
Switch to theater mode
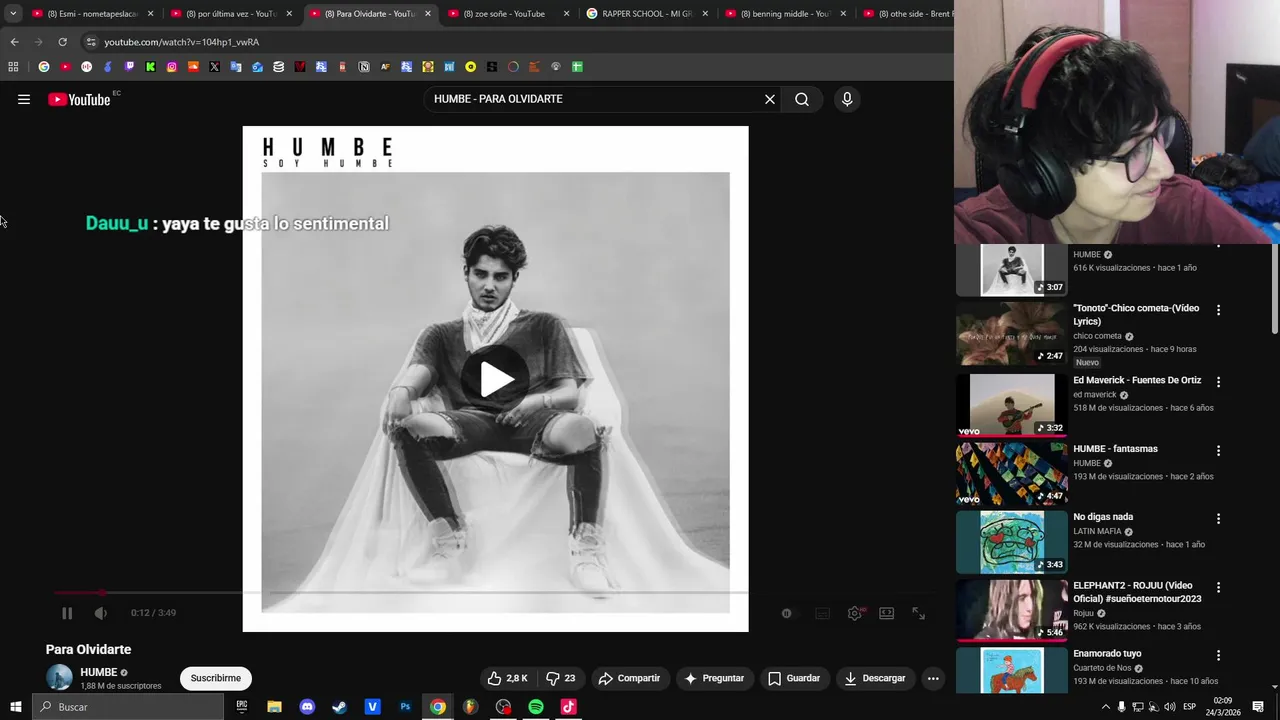(x=887, y=613)
